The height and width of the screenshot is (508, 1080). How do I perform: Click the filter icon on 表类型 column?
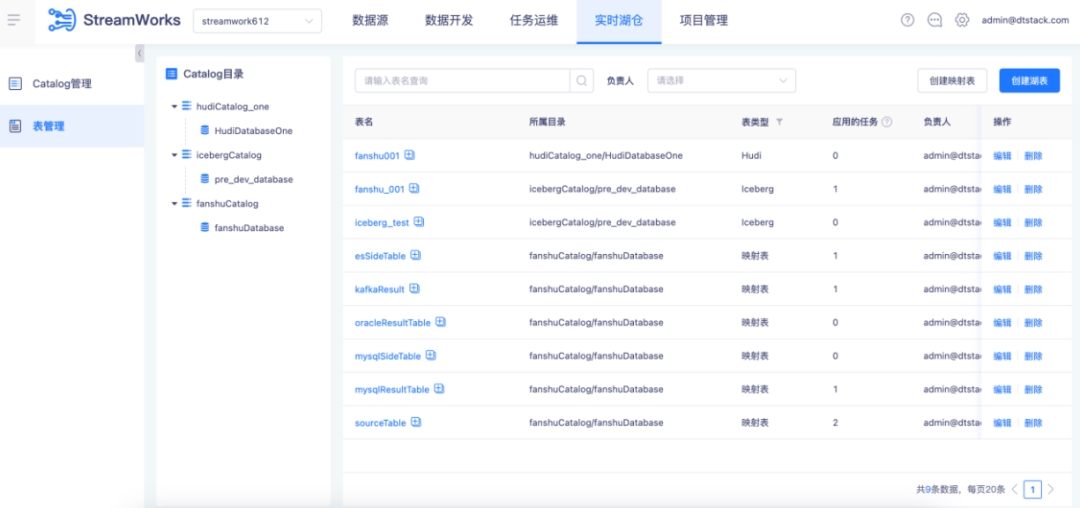[779, 122]
